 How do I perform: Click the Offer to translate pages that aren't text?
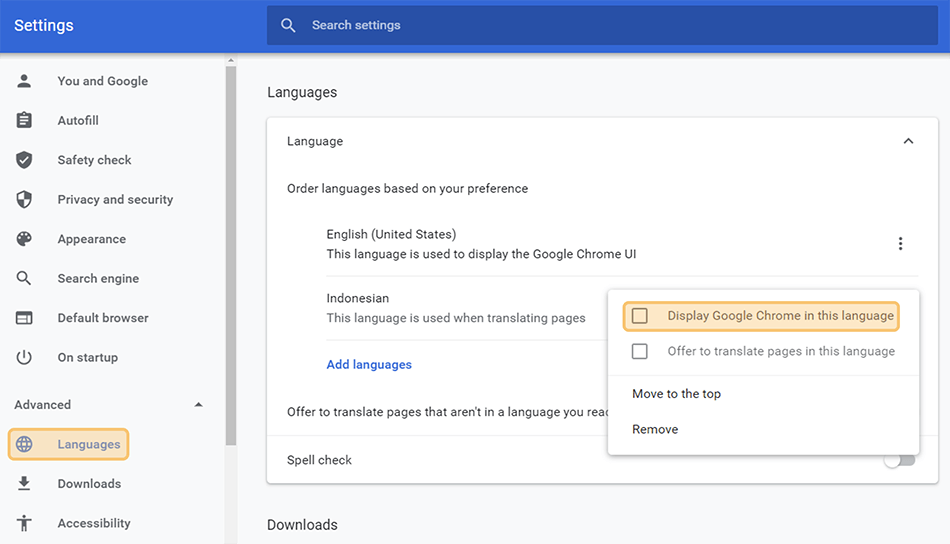pos(447,412)
